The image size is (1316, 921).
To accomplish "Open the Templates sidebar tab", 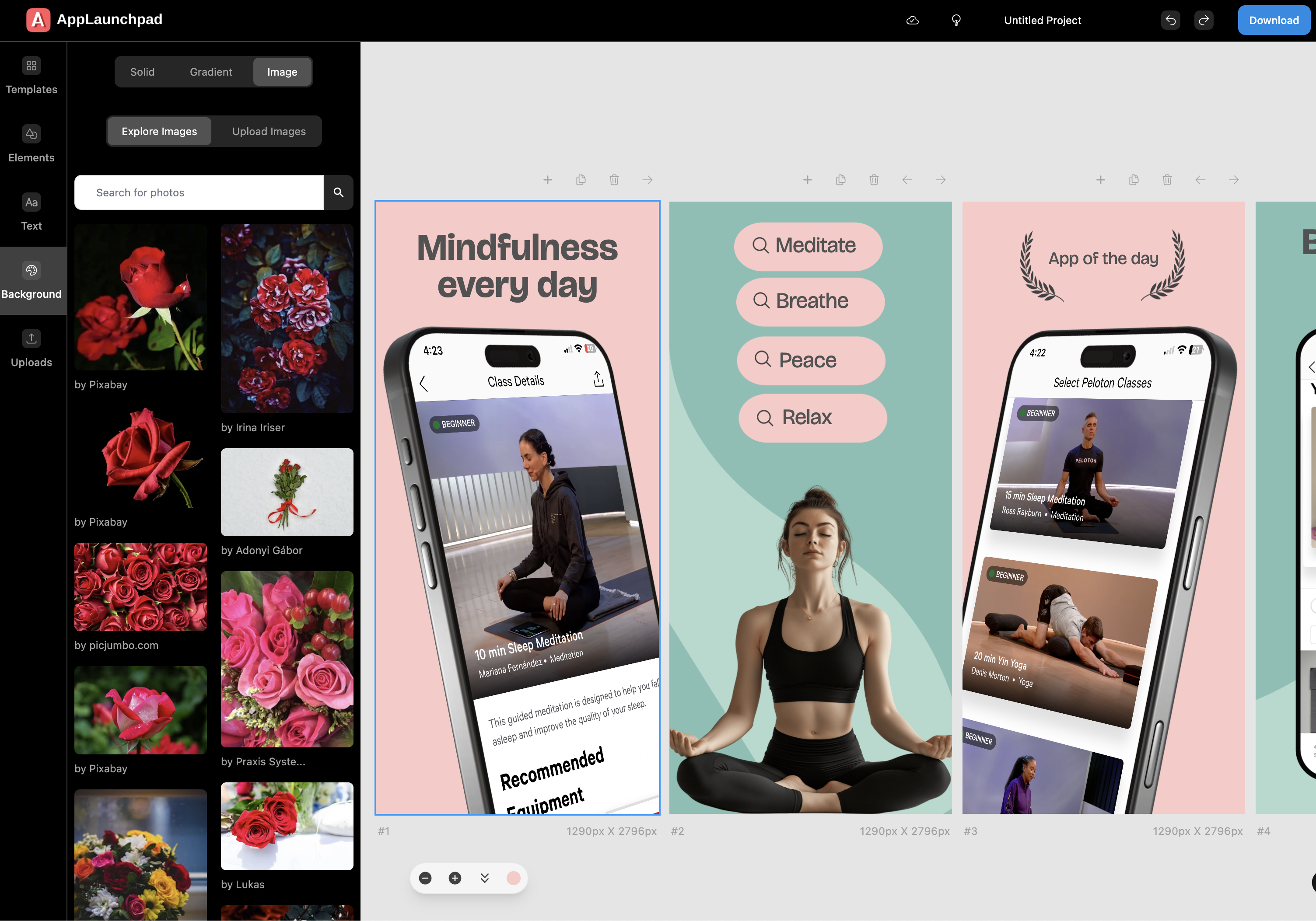I will 31,76.
